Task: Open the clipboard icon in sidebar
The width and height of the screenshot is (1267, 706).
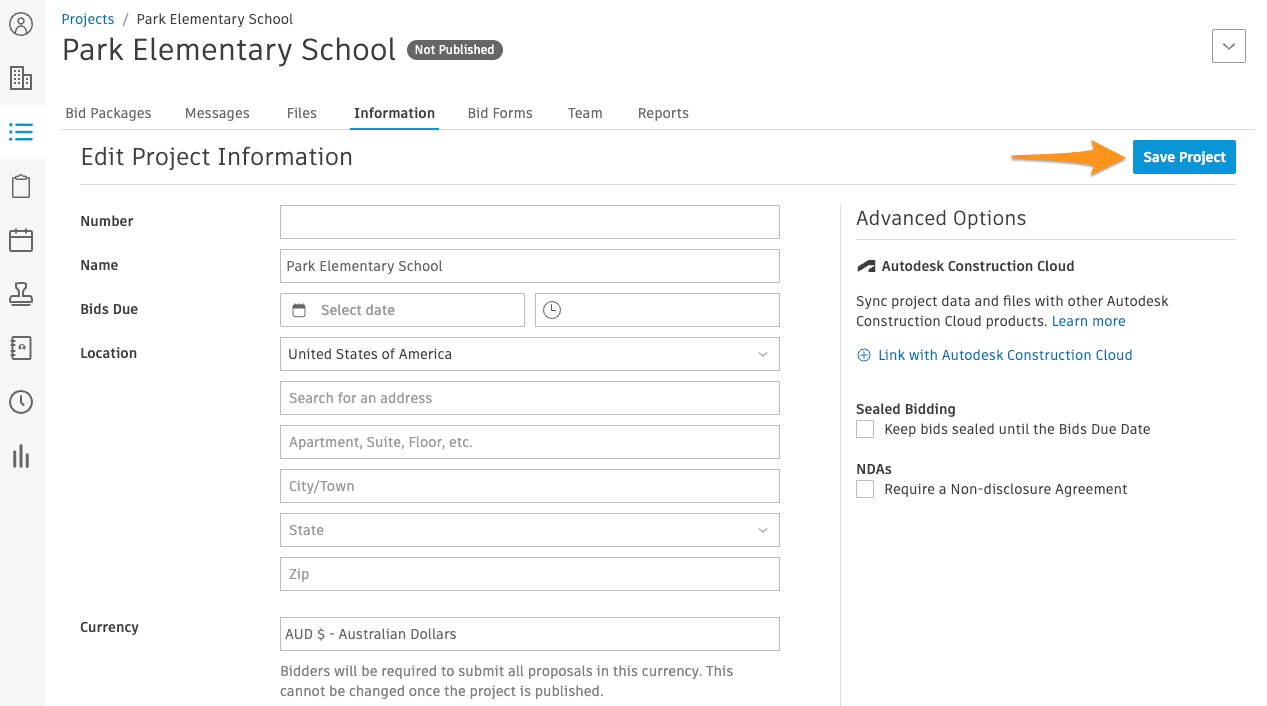Action: 21,186
